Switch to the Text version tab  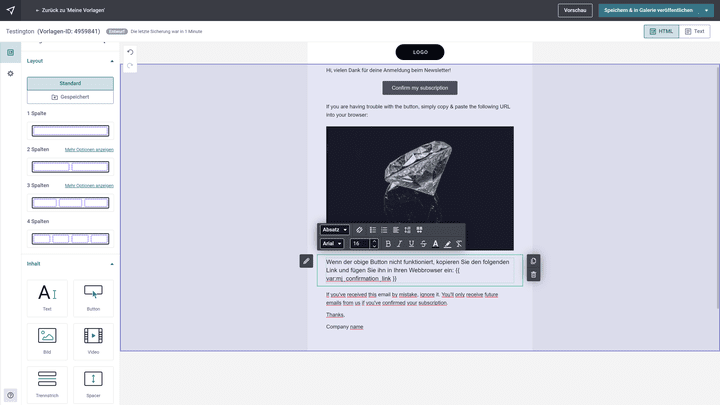[694, 31]
